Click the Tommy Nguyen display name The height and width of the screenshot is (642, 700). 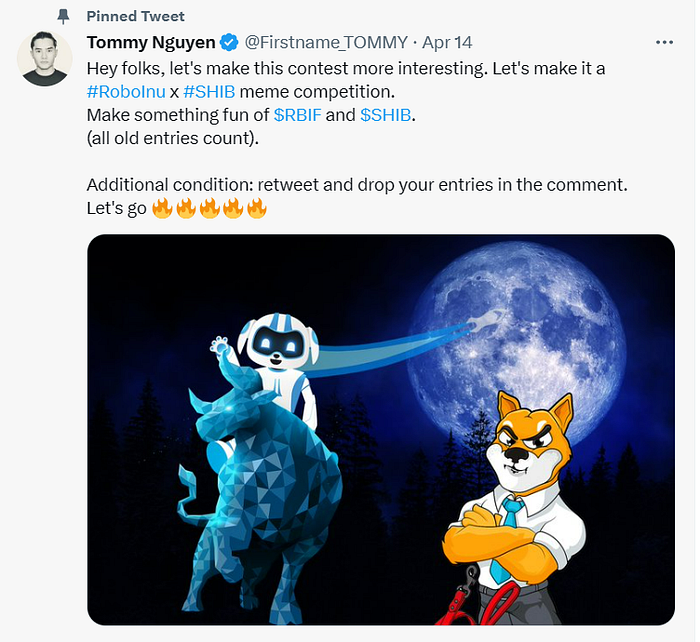(151, 42)
